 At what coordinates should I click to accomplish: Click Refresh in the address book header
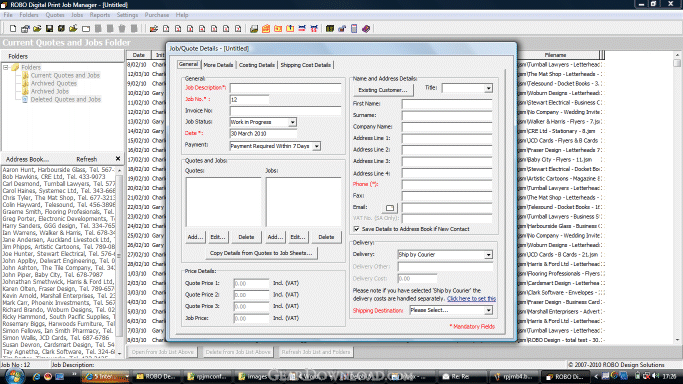[87, 159]
